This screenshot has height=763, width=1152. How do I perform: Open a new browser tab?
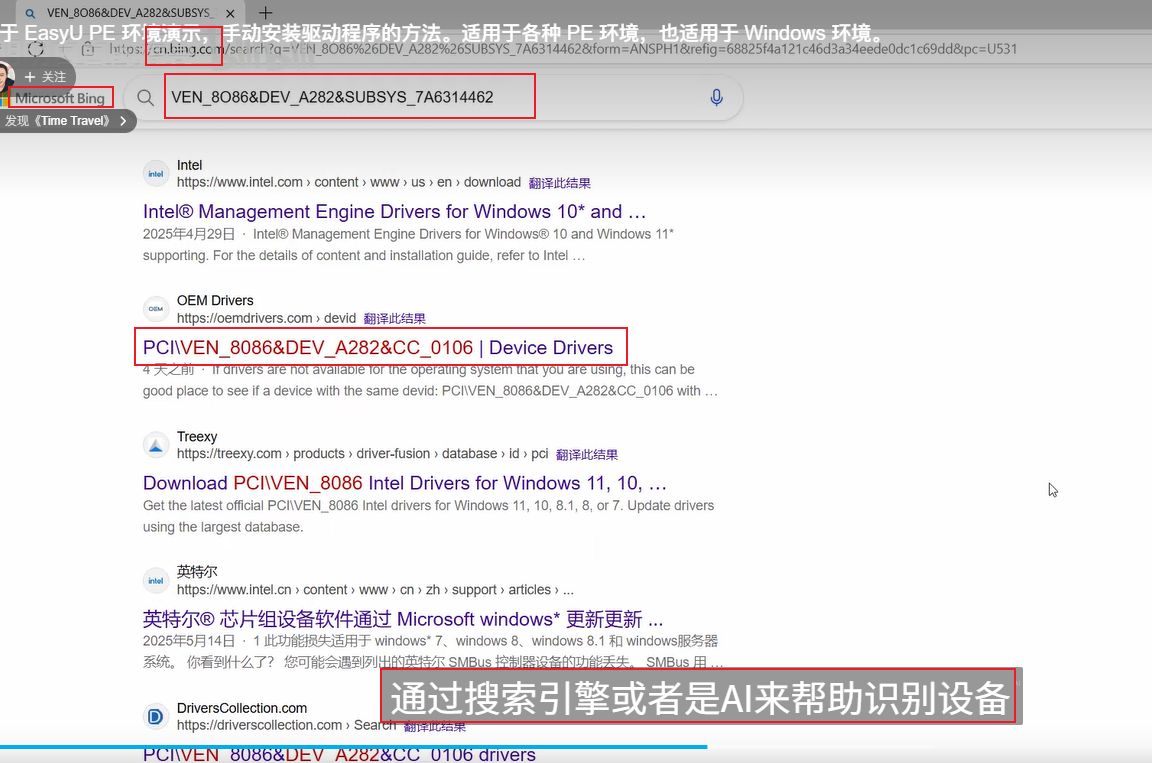[x=265, y=12]
